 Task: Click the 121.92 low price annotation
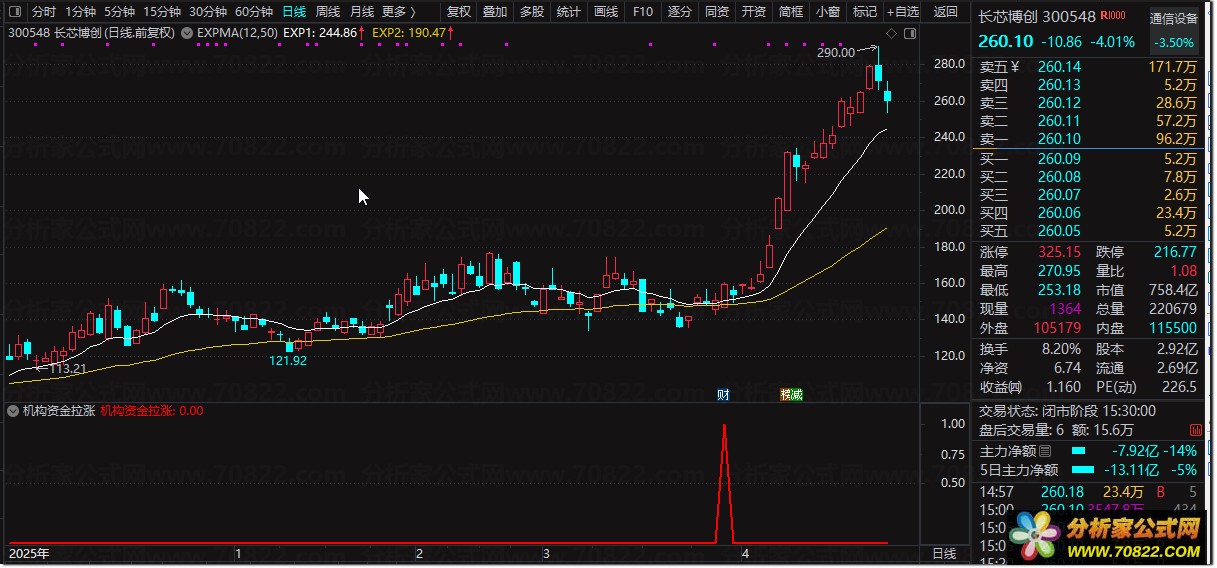coord(288,360)
